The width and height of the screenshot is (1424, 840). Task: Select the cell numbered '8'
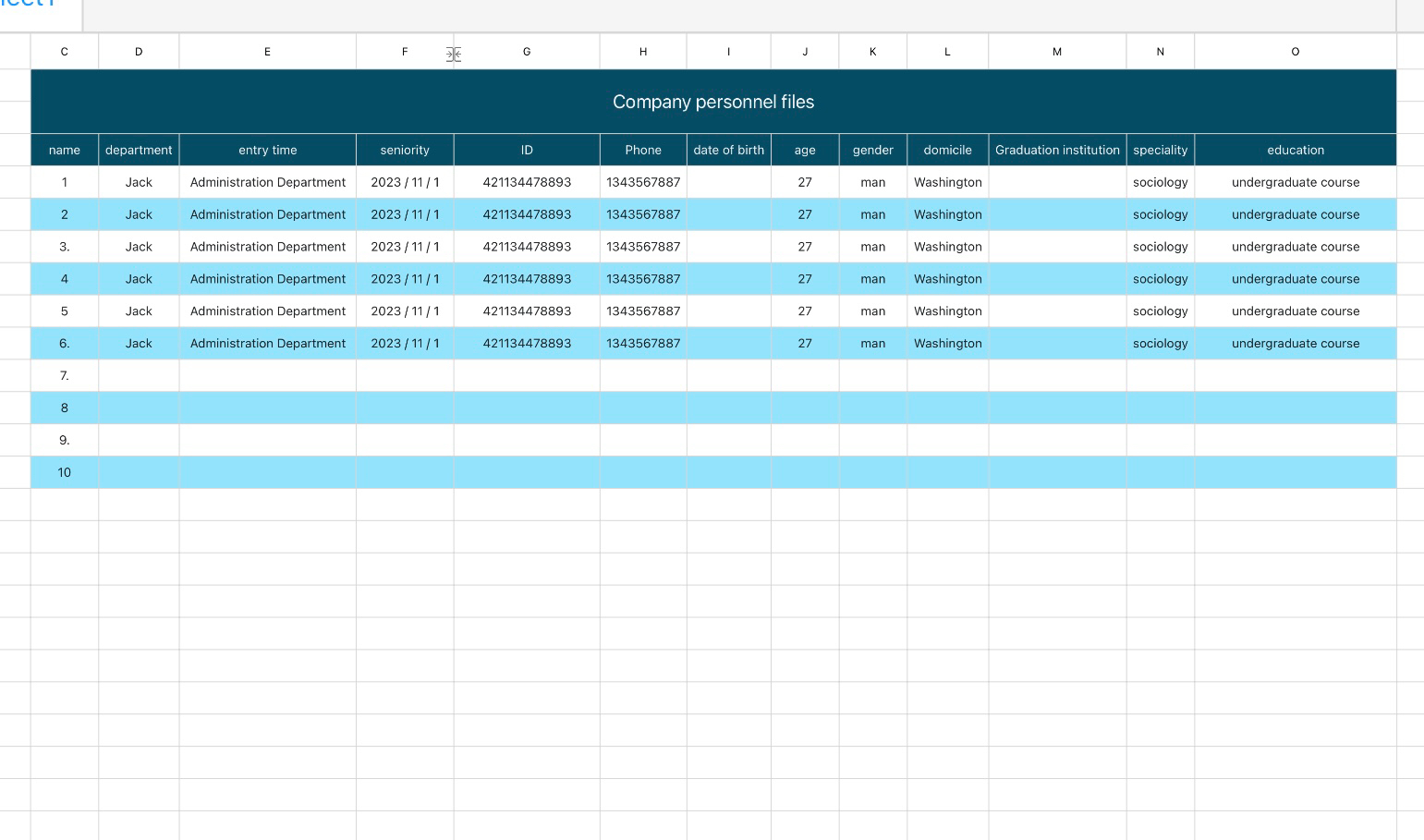(x=65, y=408)
